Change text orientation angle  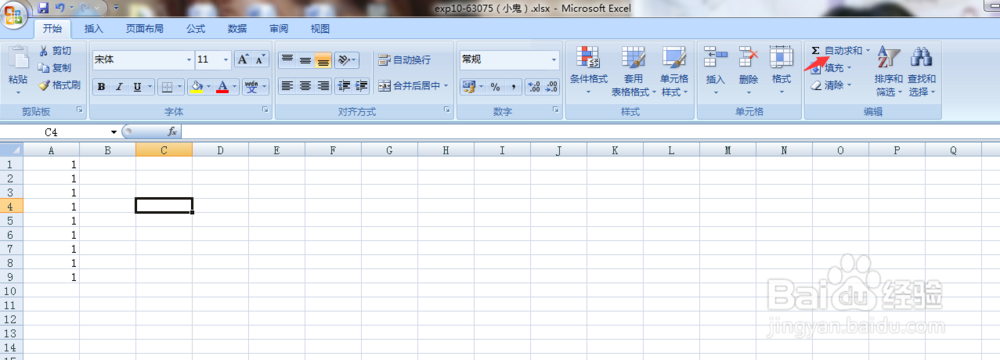tap(343, 60)
